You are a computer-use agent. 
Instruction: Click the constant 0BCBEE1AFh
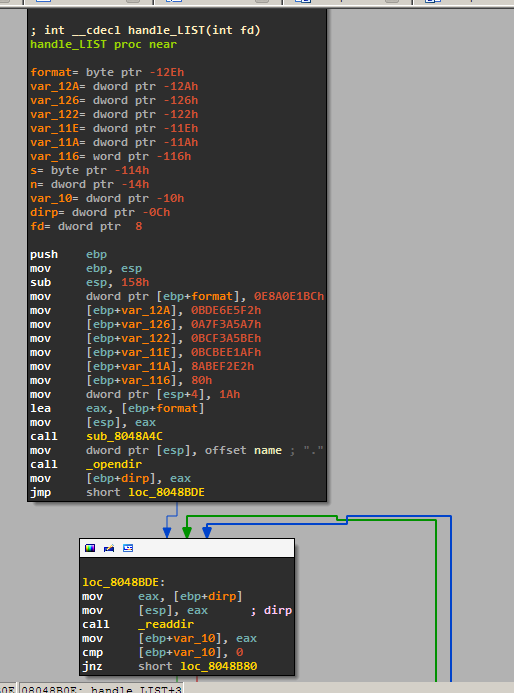point(226,353)
